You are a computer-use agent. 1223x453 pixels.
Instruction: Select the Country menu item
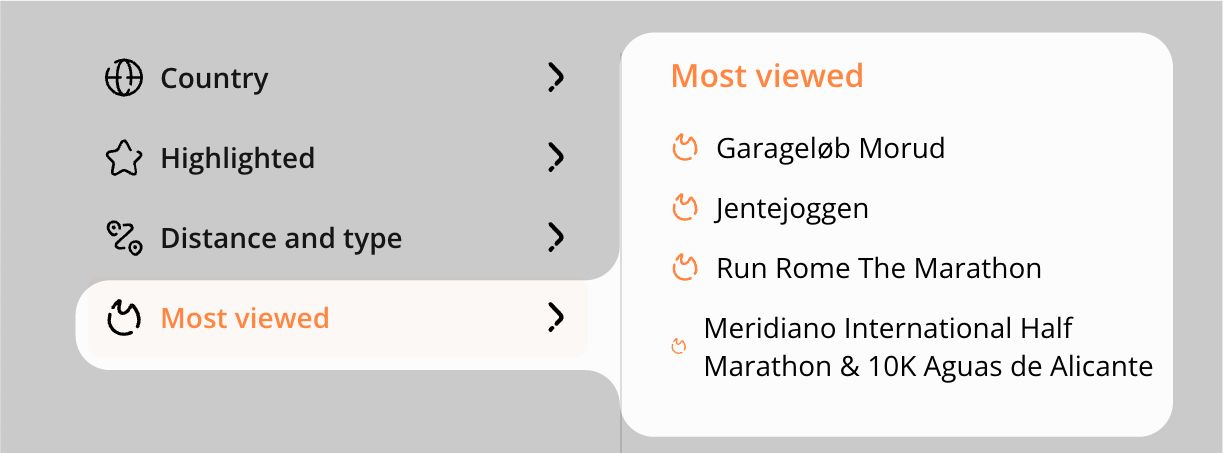click(336, 78)
